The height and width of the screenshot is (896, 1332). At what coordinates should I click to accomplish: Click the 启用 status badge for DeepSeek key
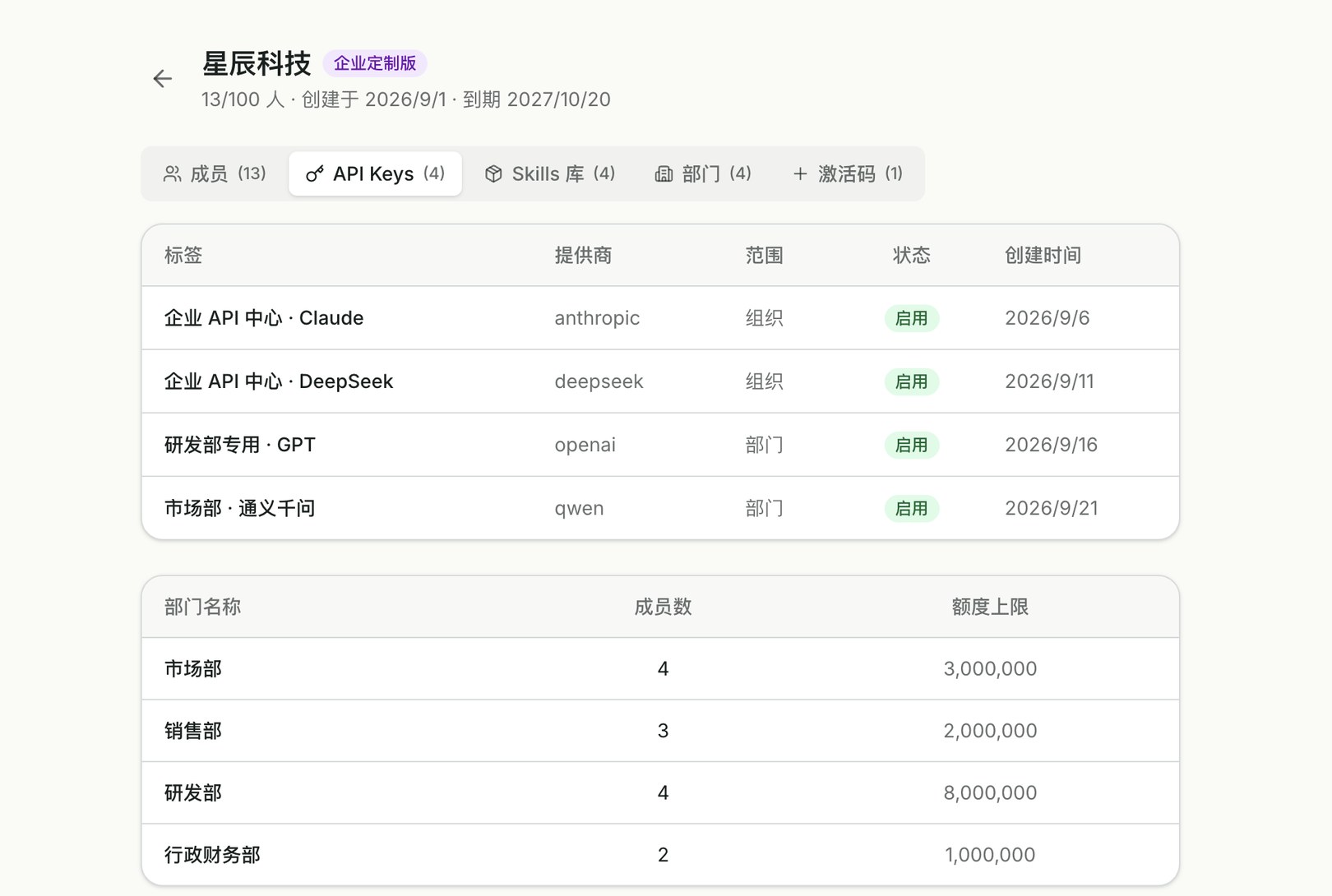(x=912, y=381)
